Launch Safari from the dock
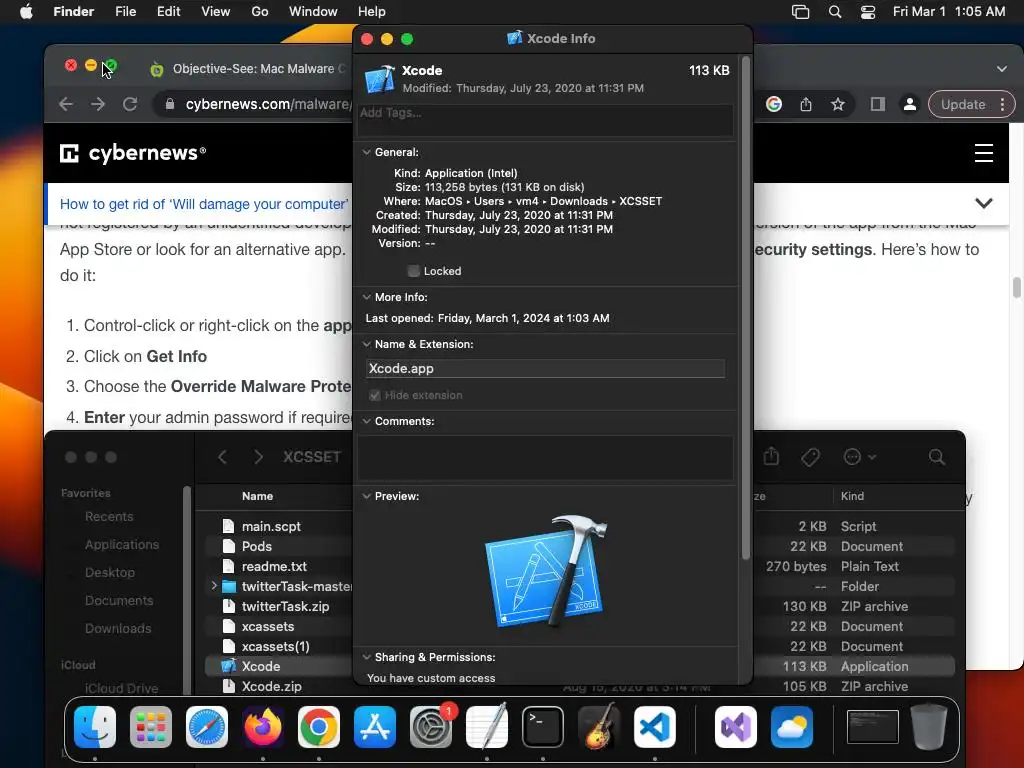Screen dimensions: 1024x768 coord(207,726)
